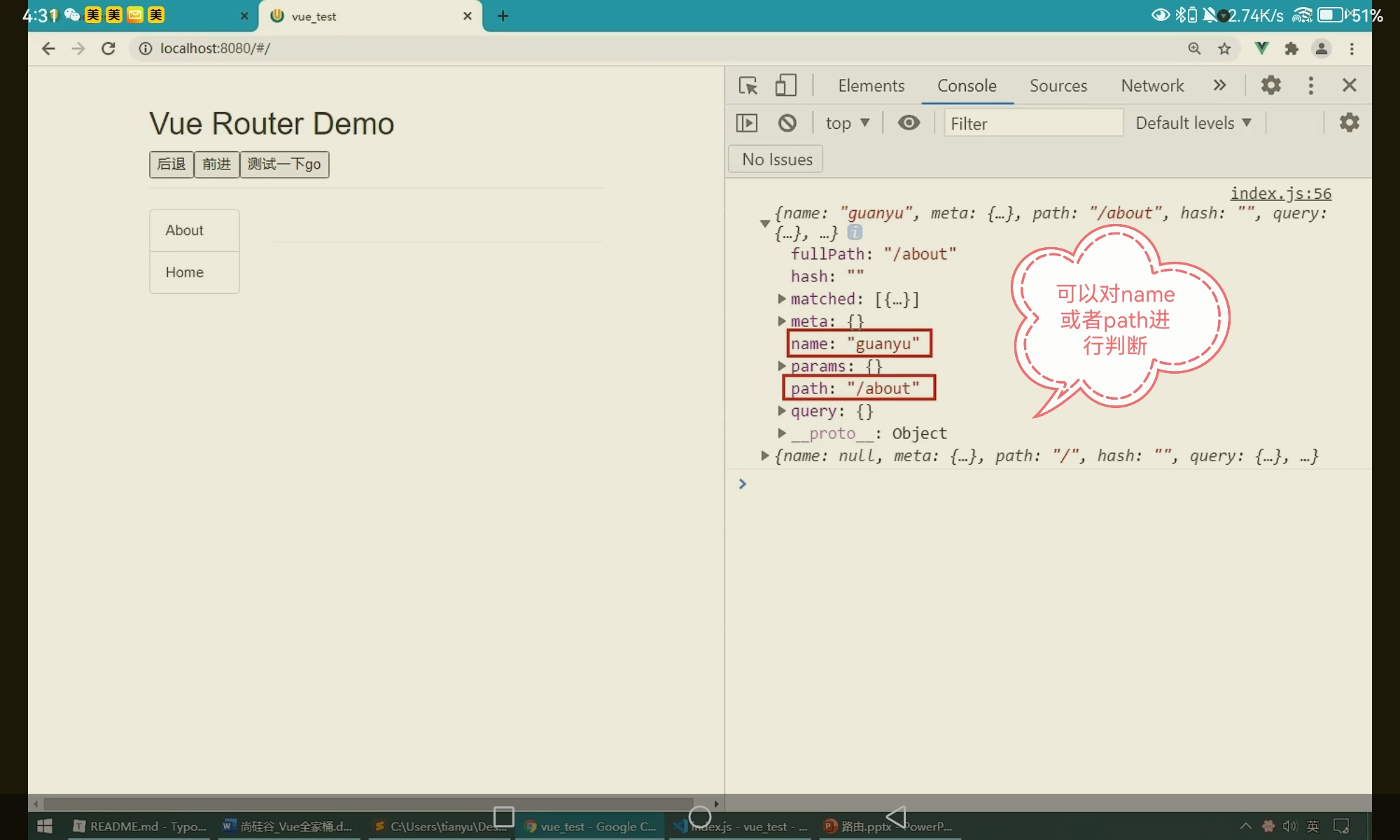1400x840 pixels.
Task: Open the Default levels dropdown
Action: point(1192,123)
